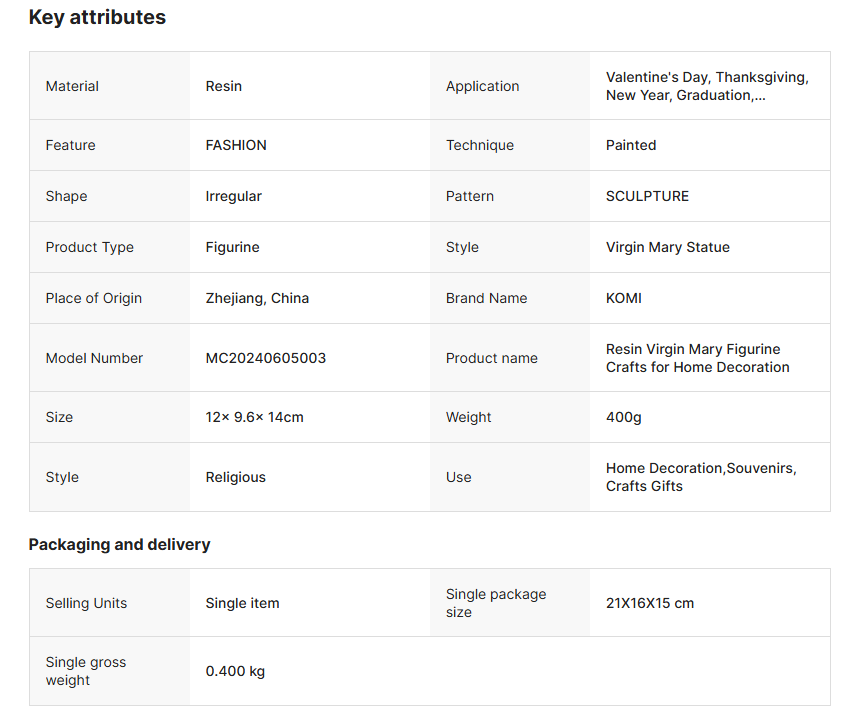Select the "Single item" selling units value

coord(243,603)
